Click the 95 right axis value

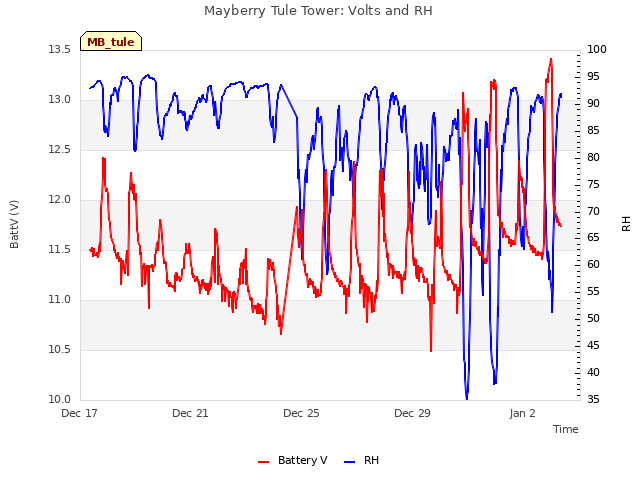(x=593, y=76)
